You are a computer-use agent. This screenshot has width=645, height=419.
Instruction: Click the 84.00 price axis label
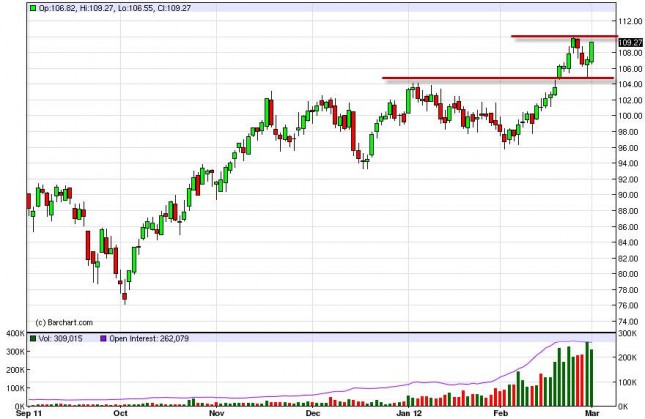click(631, 243)
